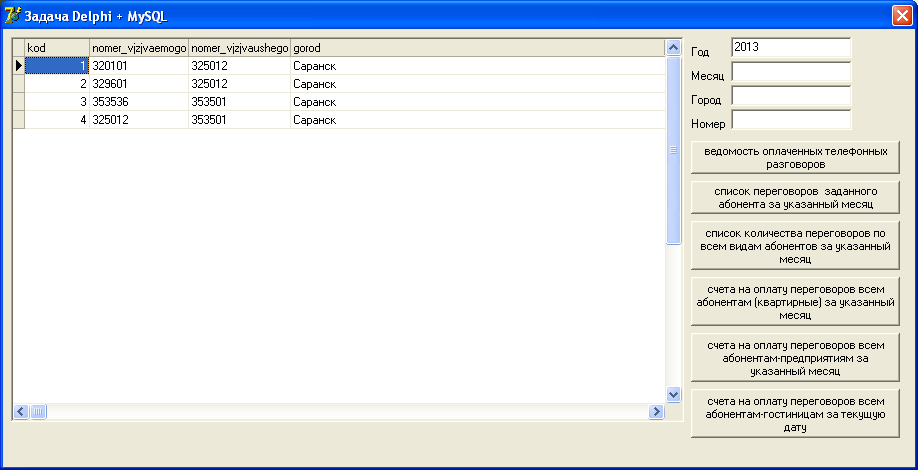Click the Delphi application icon in title bar
Screen dimensions: 918x470
tap(12, 16)
